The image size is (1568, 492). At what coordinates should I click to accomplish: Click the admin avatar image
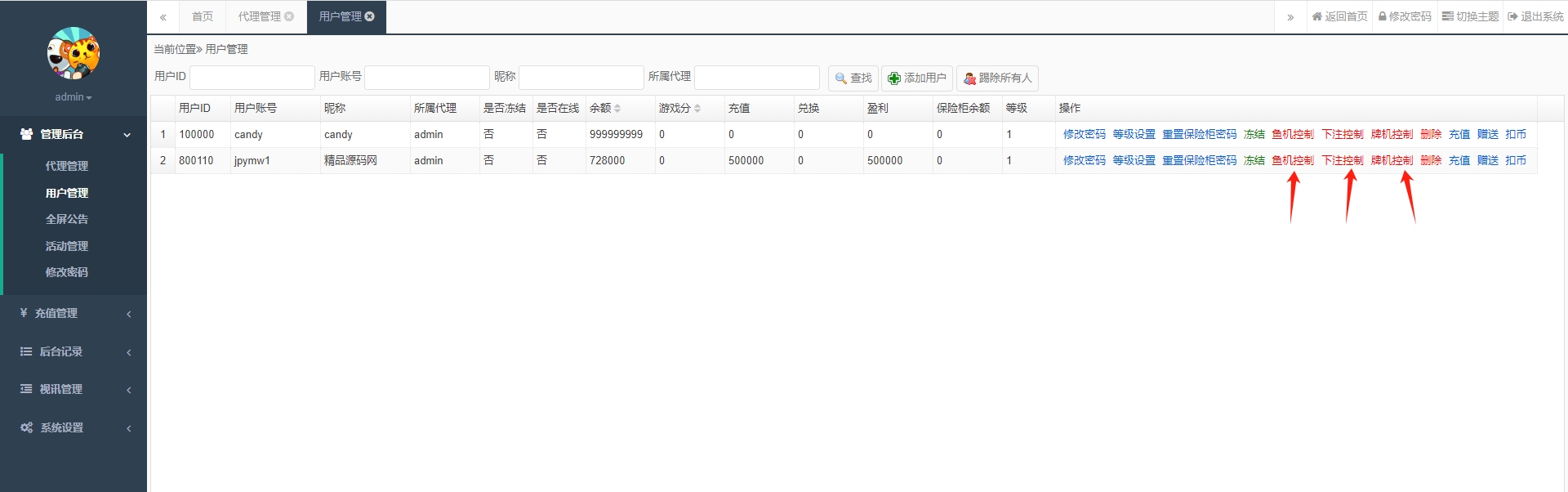[x=73, y=53]
